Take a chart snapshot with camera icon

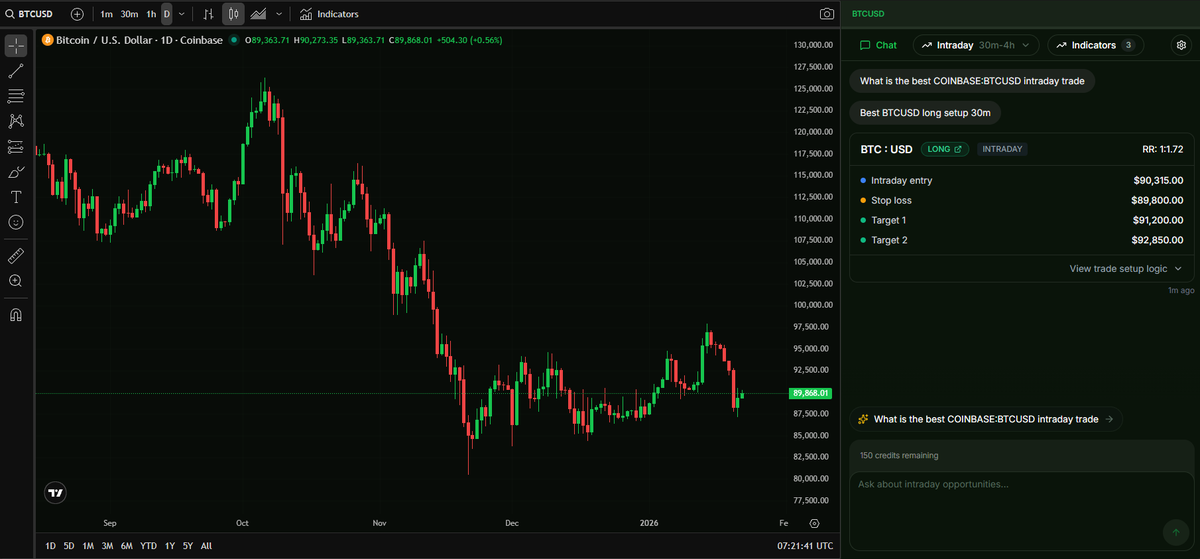tap(827, 14)
